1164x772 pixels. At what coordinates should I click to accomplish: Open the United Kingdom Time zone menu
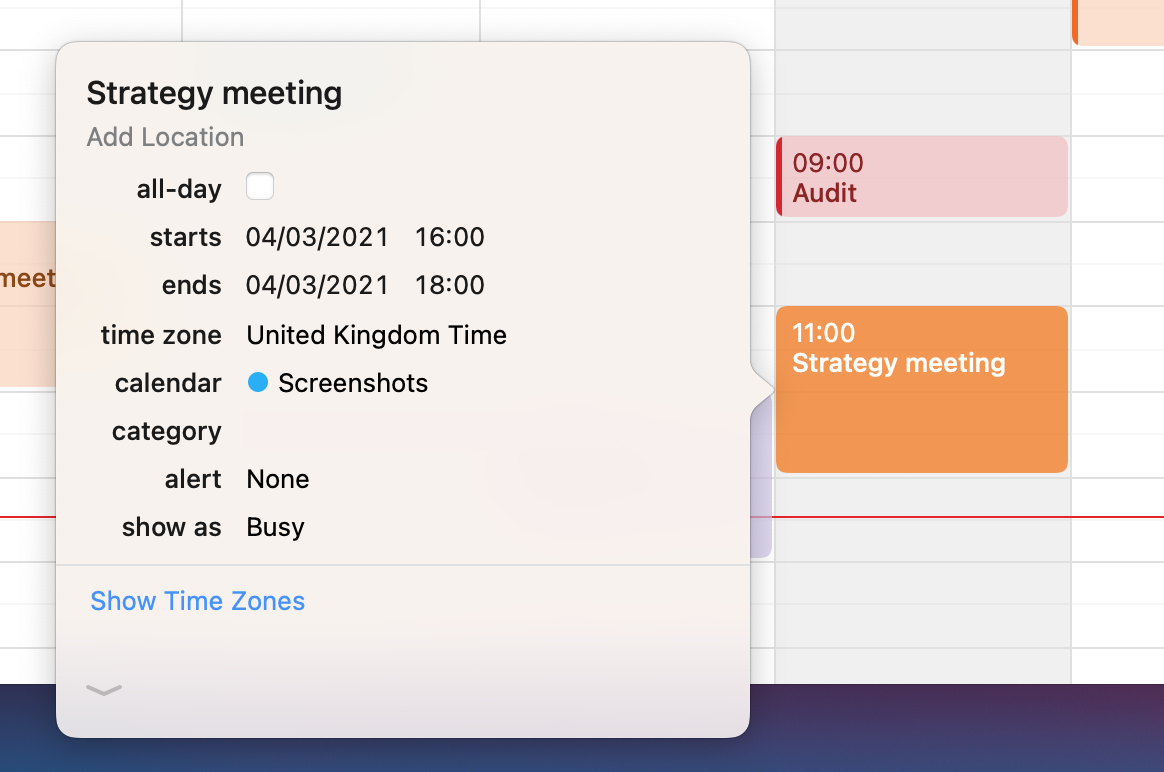coord(376,335)
